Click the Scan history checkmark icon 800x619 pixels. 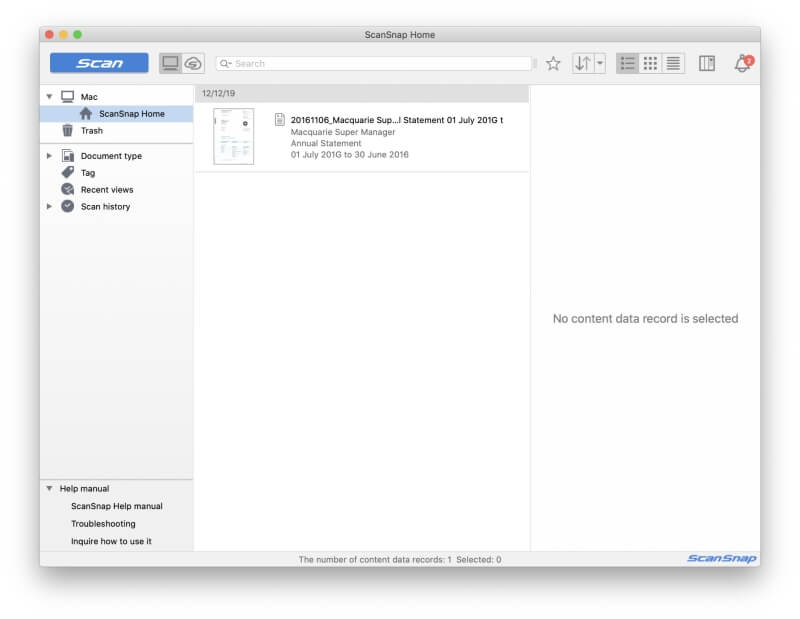coord(67,206)
